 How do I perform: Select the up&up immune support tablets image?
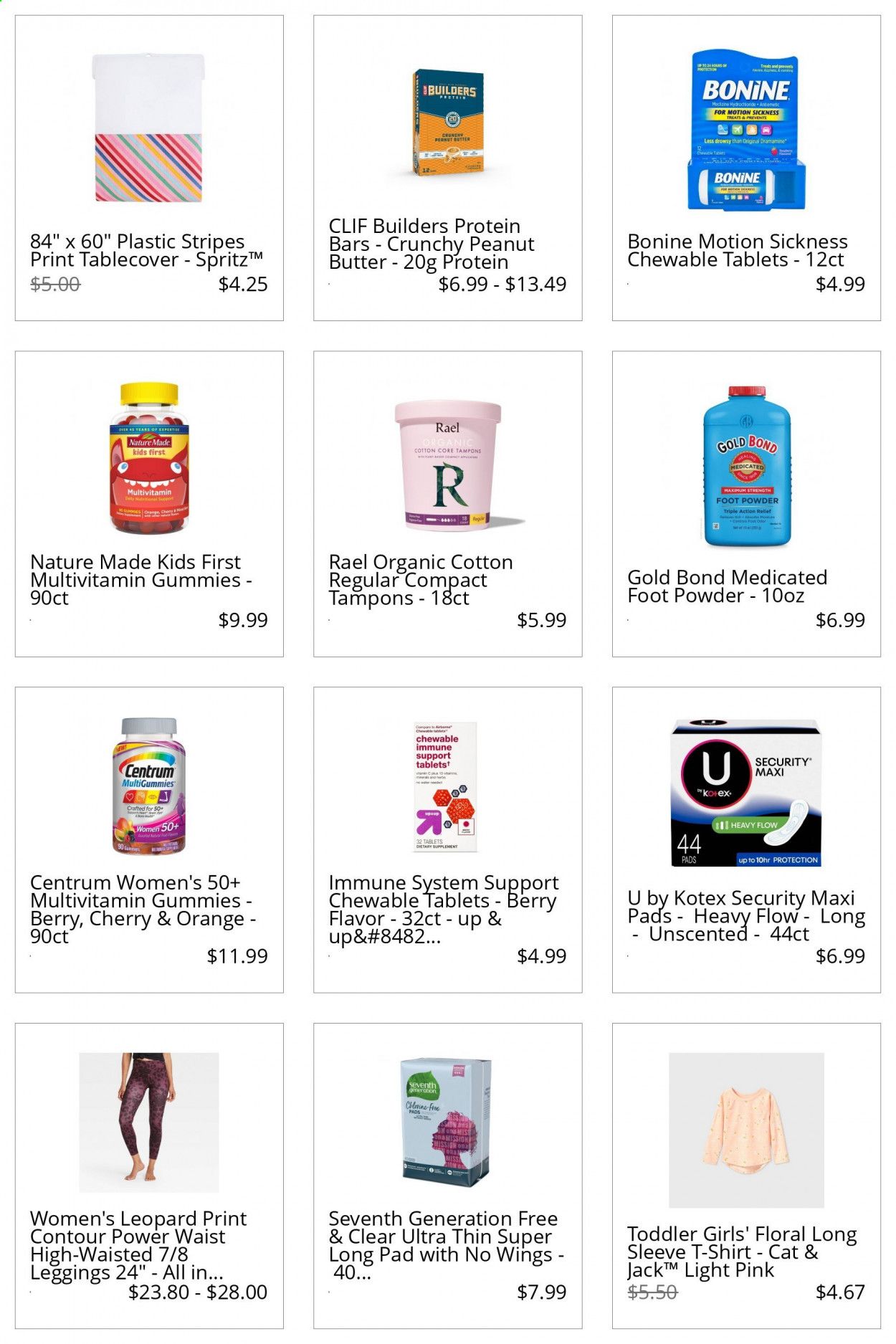click(446, 786)
